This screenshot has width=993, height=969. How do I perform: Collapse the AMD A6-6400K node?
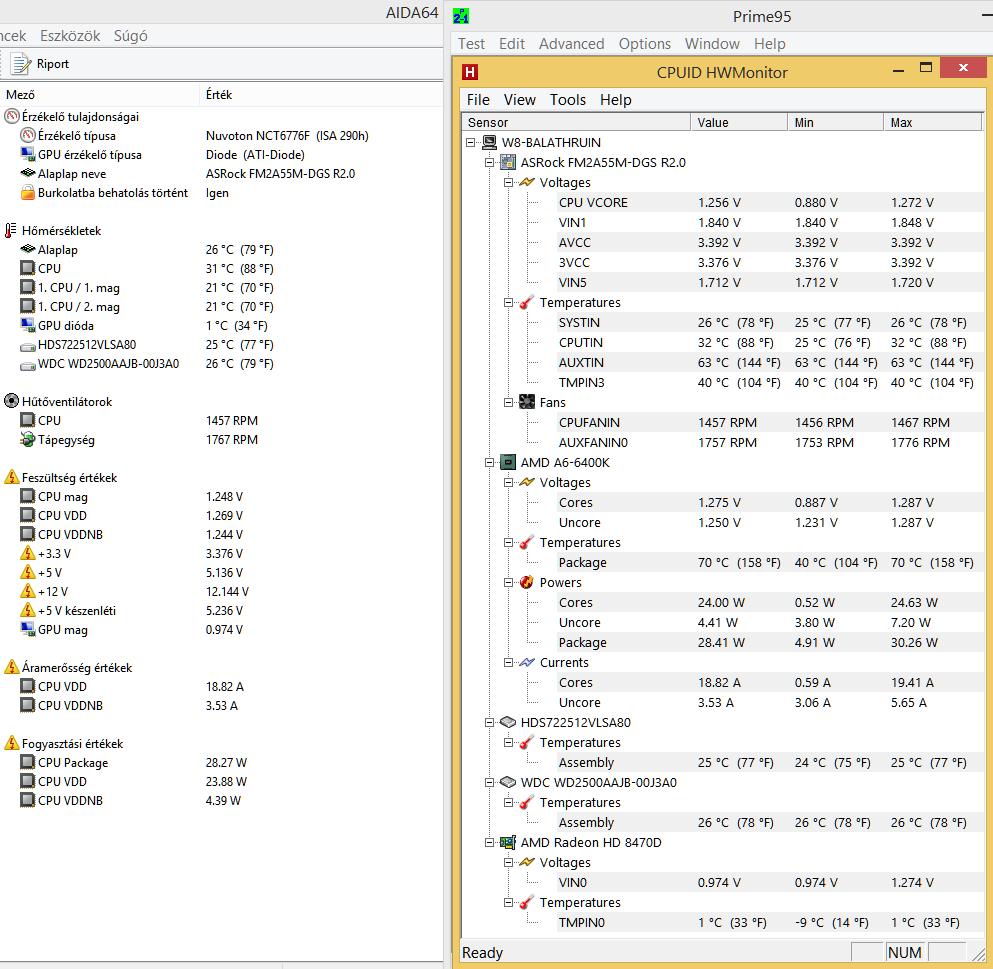coord(490,462)
